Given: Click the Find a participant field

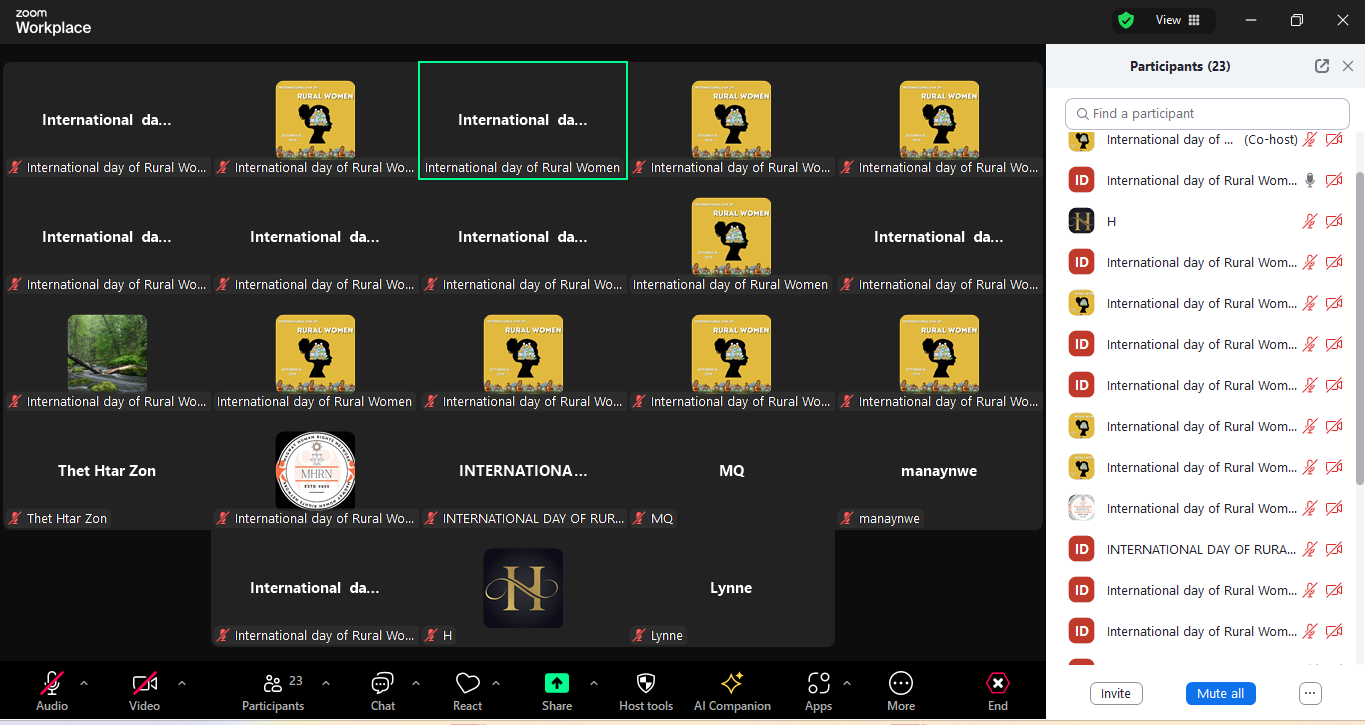Looking at the screenshot, I should (x=1207, y=114).
